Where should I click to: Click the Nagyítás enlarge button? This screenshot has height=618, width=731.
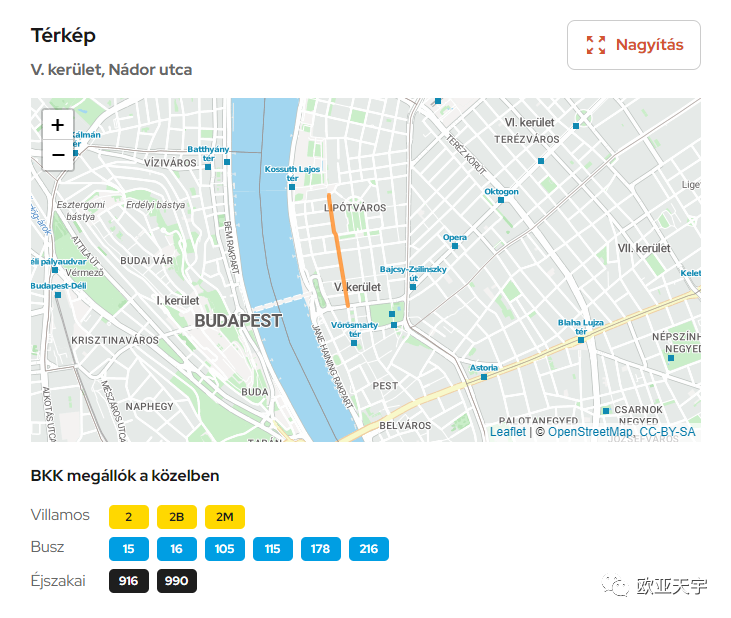[634, 45]
